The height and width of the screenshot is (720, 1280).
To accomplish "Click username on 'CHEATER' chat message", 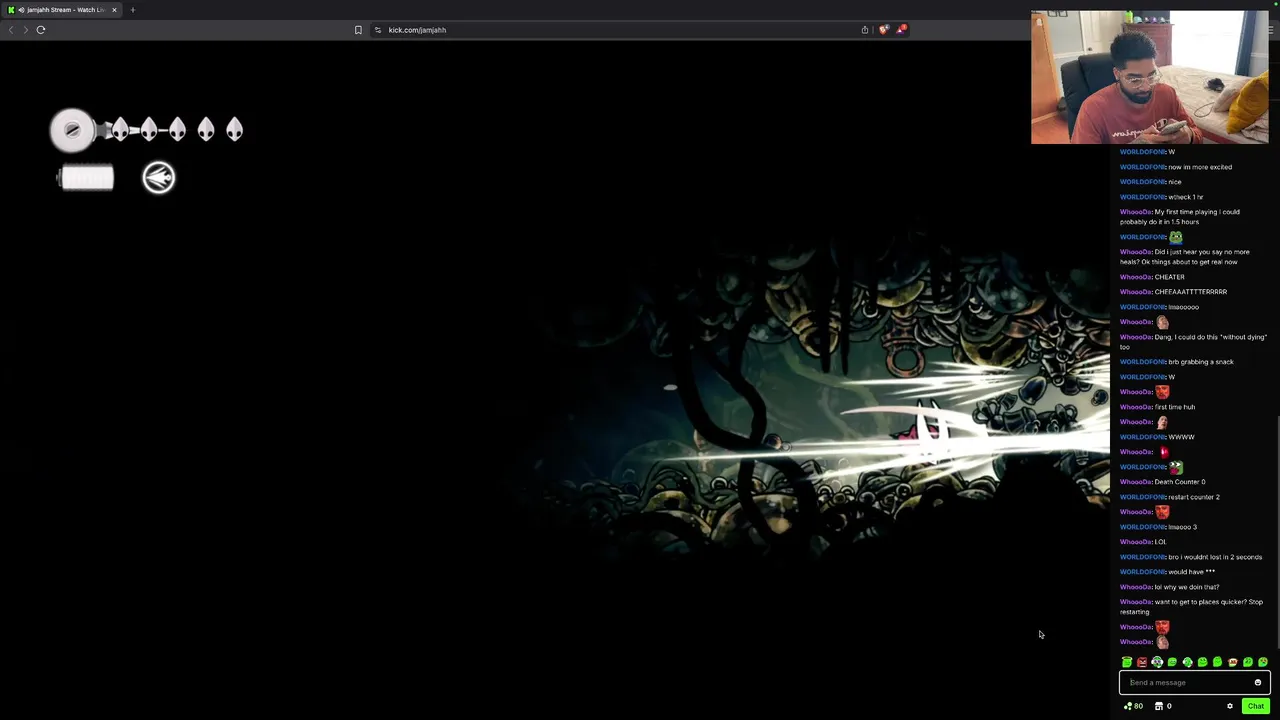I will (1135, 277).
